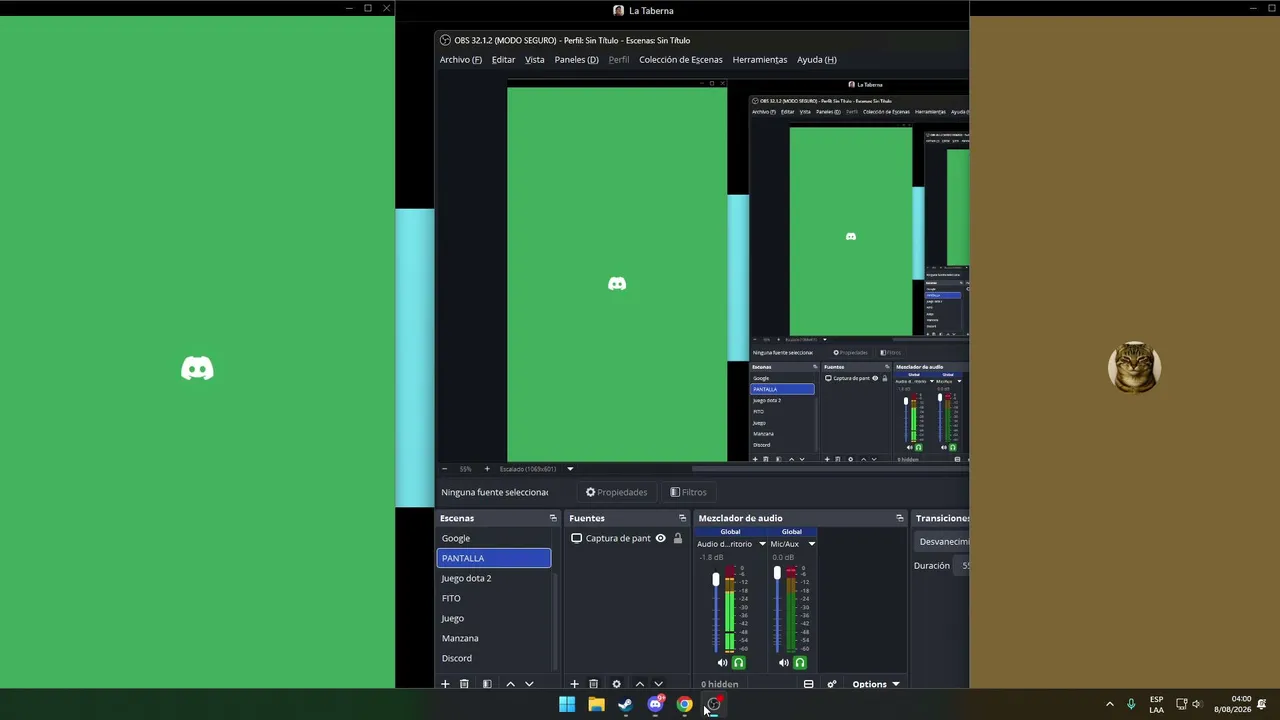The image size is (1280, 720).
Task: Click the preview horizontal scrollbar
Action: (x=830, y=468)
